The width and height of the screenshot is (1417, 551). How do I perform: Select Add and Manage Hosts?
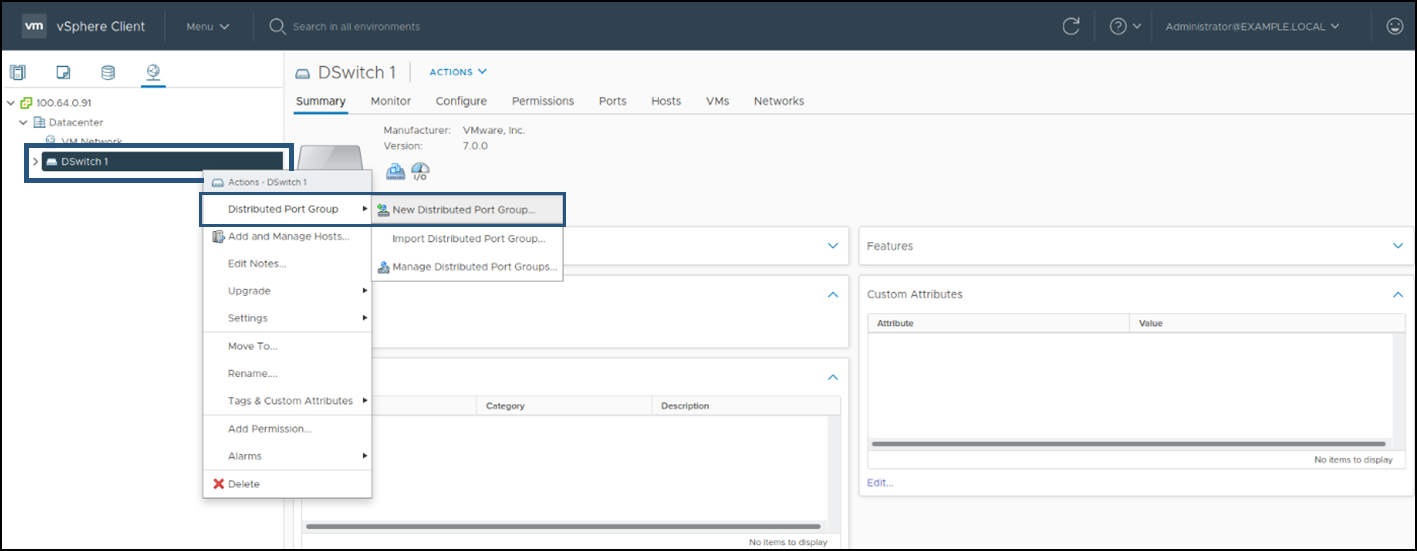point(287,237)
